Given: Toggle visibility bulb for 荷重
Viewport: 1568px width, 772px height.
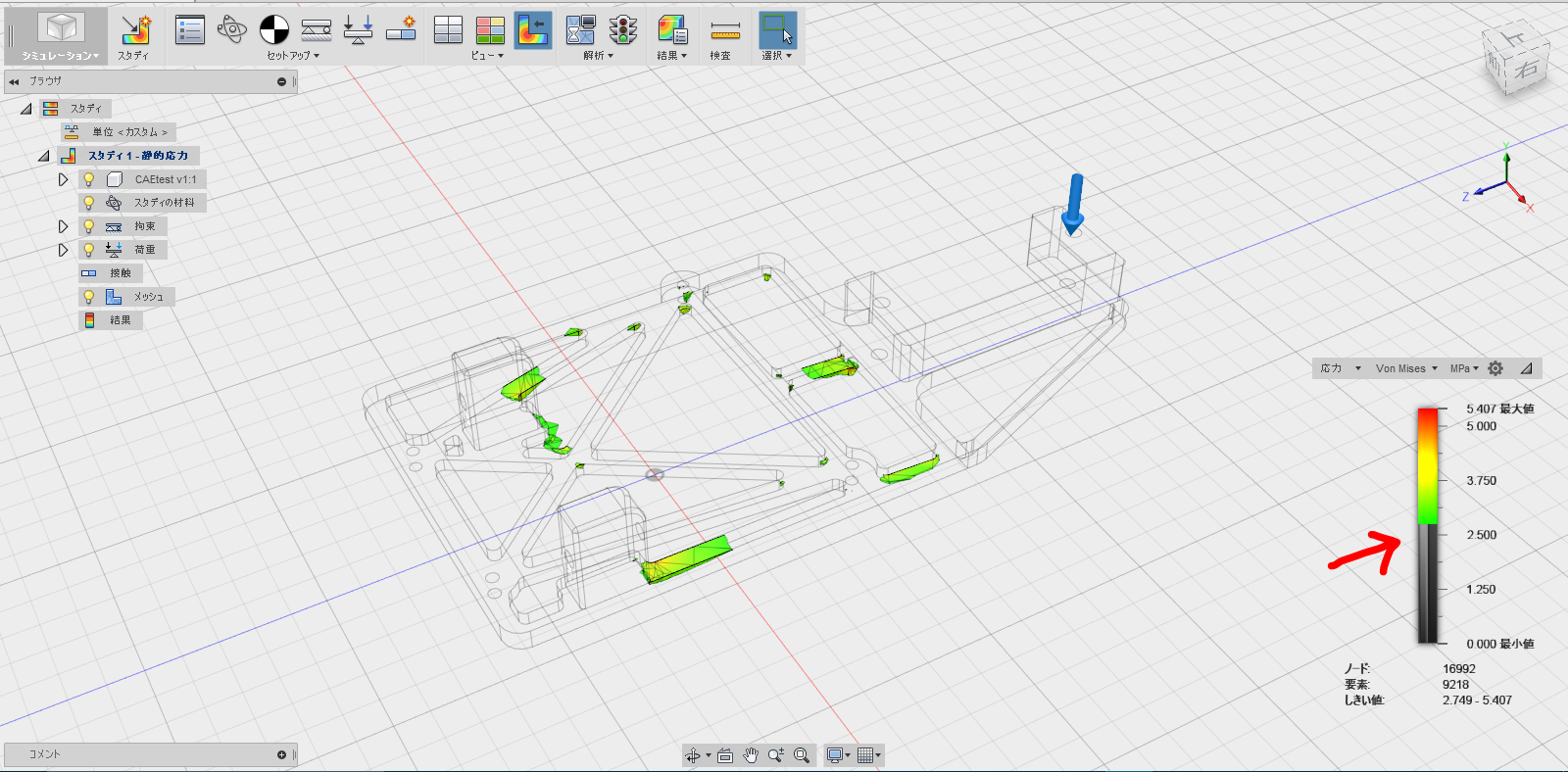Looking at the screenshot, I should 89,250.
